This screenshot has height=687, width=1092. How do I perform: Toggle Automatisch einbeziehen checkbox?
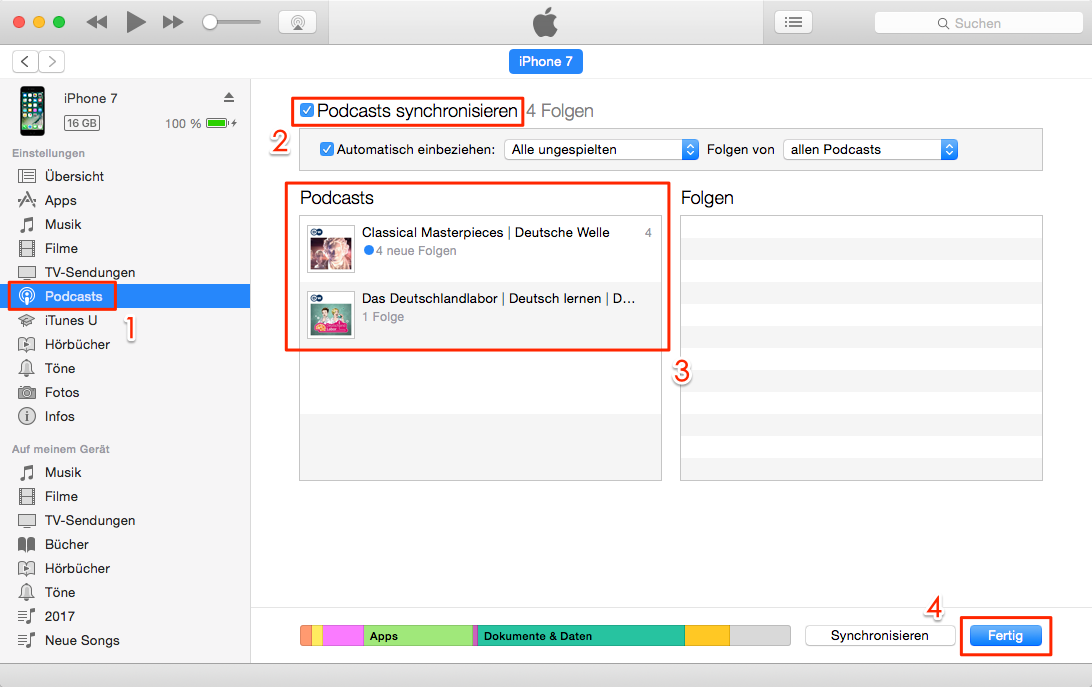pyautogui.click(x=327, y=149)
